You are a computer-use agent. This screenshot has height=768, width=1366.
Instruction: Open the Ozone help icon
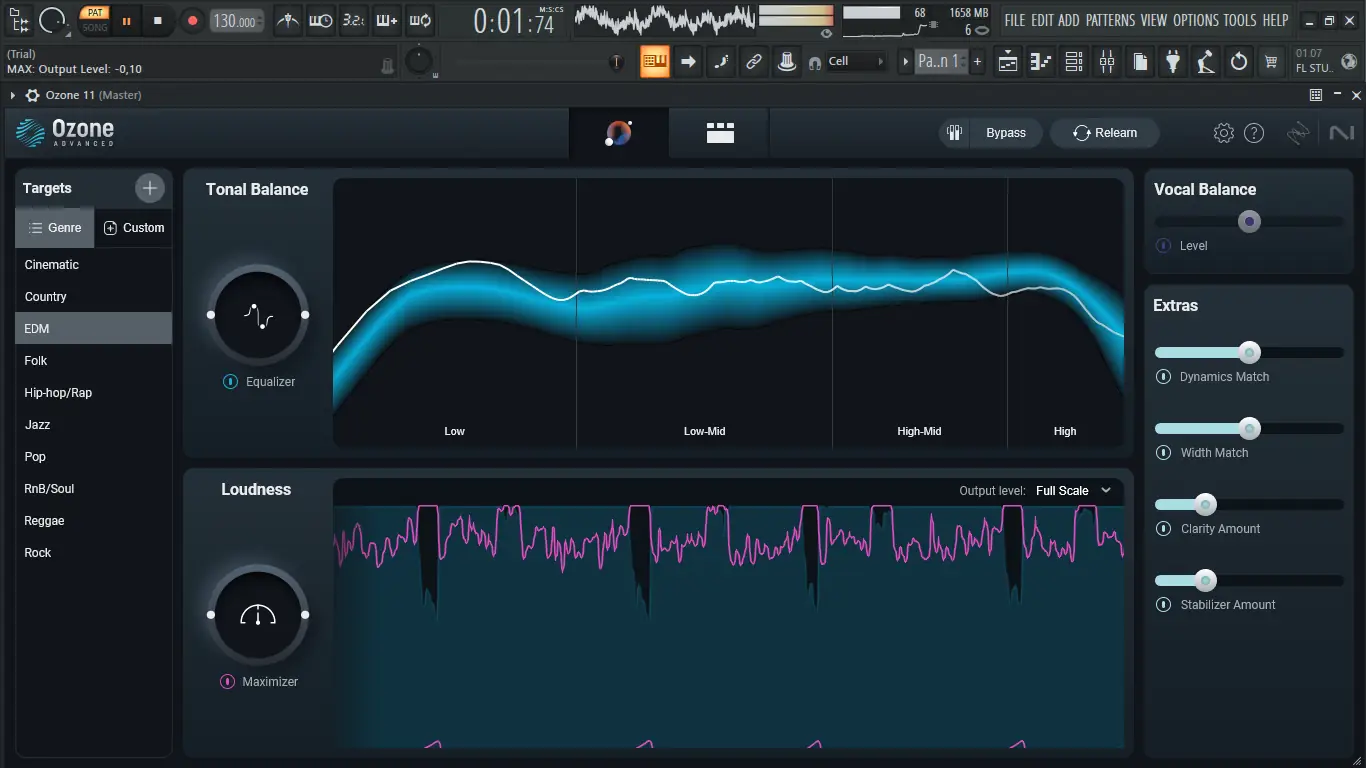point(1254,133)
